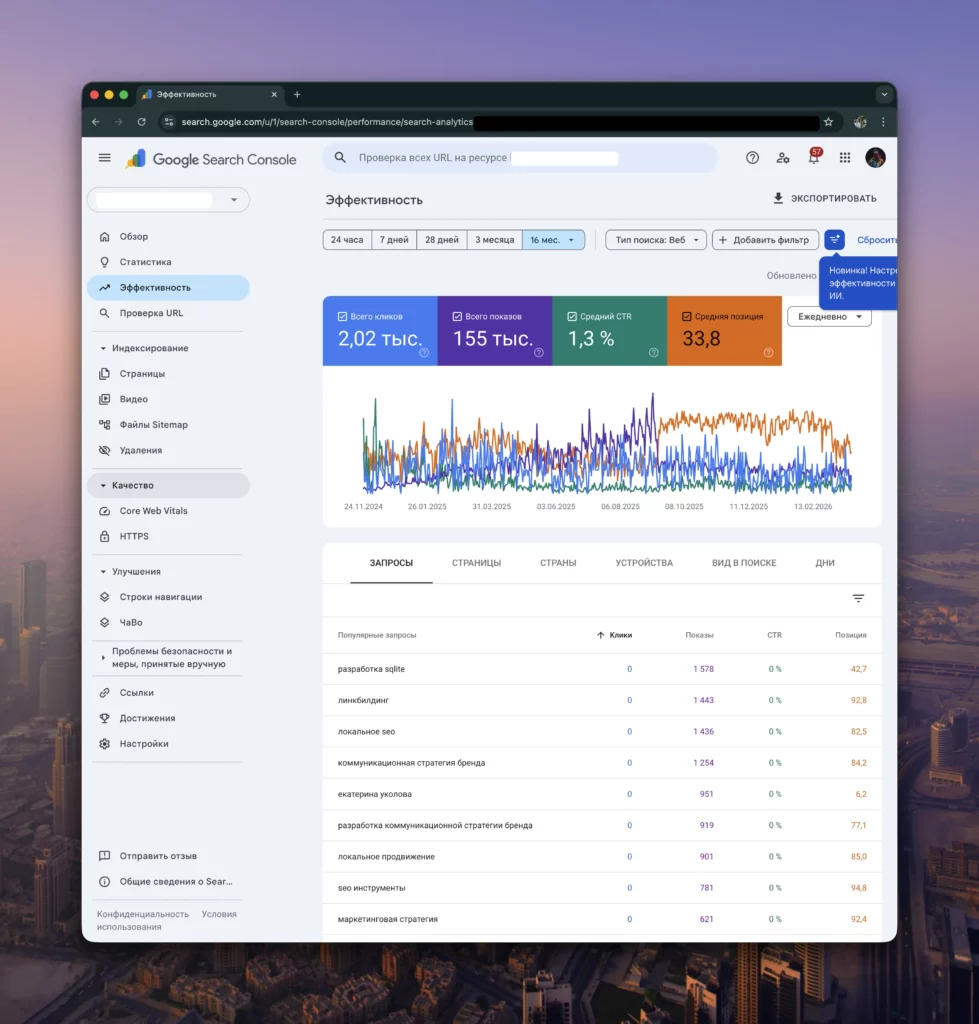Toggle the Средний CTR checkbox
The image size is (979, 1024).
pyautogui.click(x=572, y=316)
